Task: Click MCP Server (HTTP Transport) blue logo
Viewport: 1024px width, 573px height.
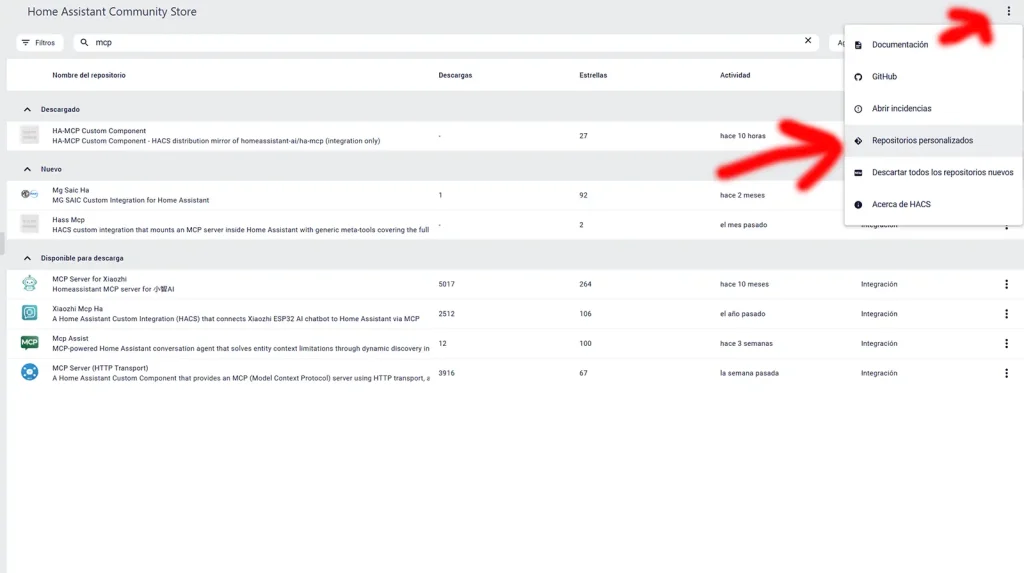Action: click(29, 372)
